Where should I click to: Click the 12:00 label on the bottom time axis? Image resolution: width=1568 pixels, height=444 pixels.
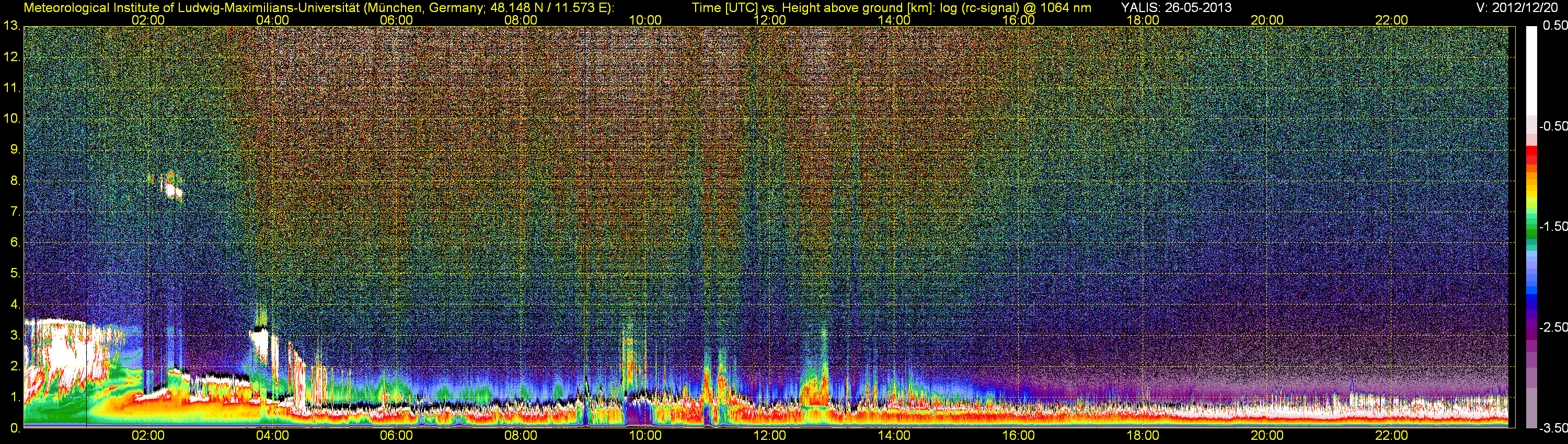(770, 436)
